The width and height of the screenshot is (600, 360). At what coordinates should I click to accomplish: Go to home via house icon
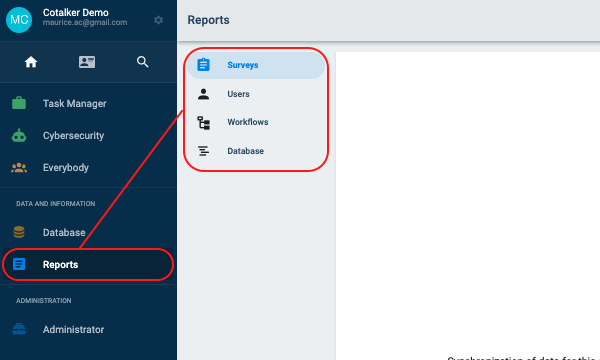31,62
